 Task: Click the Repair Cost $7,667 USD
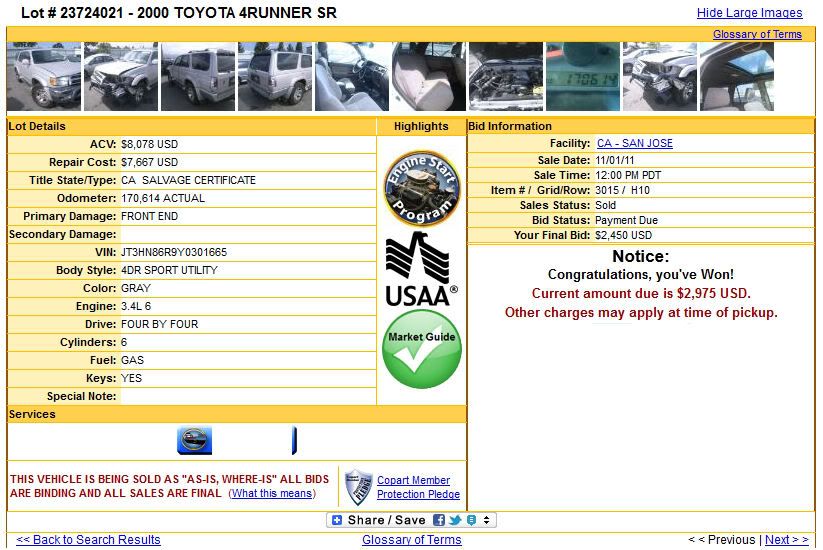click(149, 162)
